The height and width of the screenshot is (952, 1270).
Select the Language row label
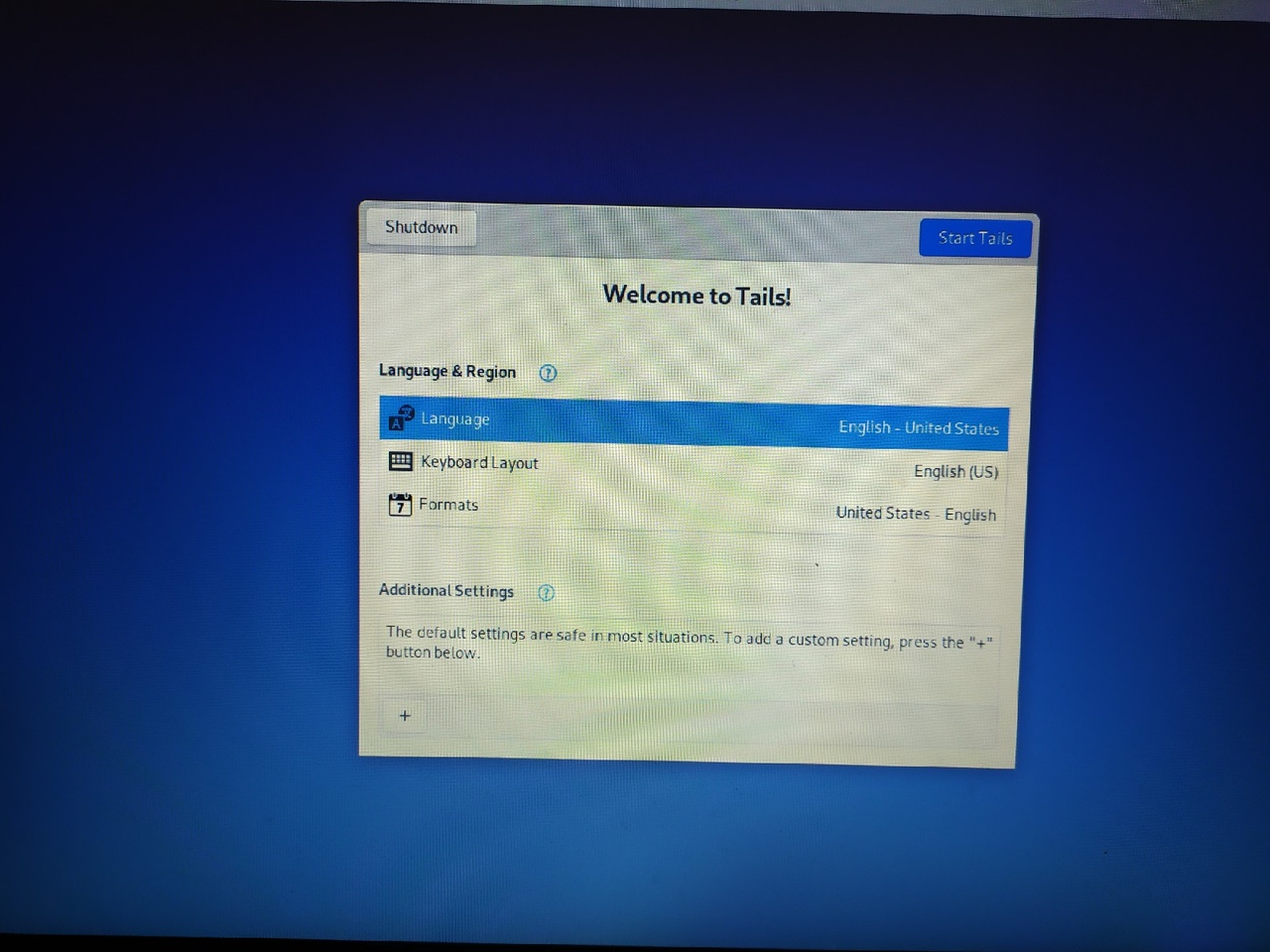[x=454, y=418]
